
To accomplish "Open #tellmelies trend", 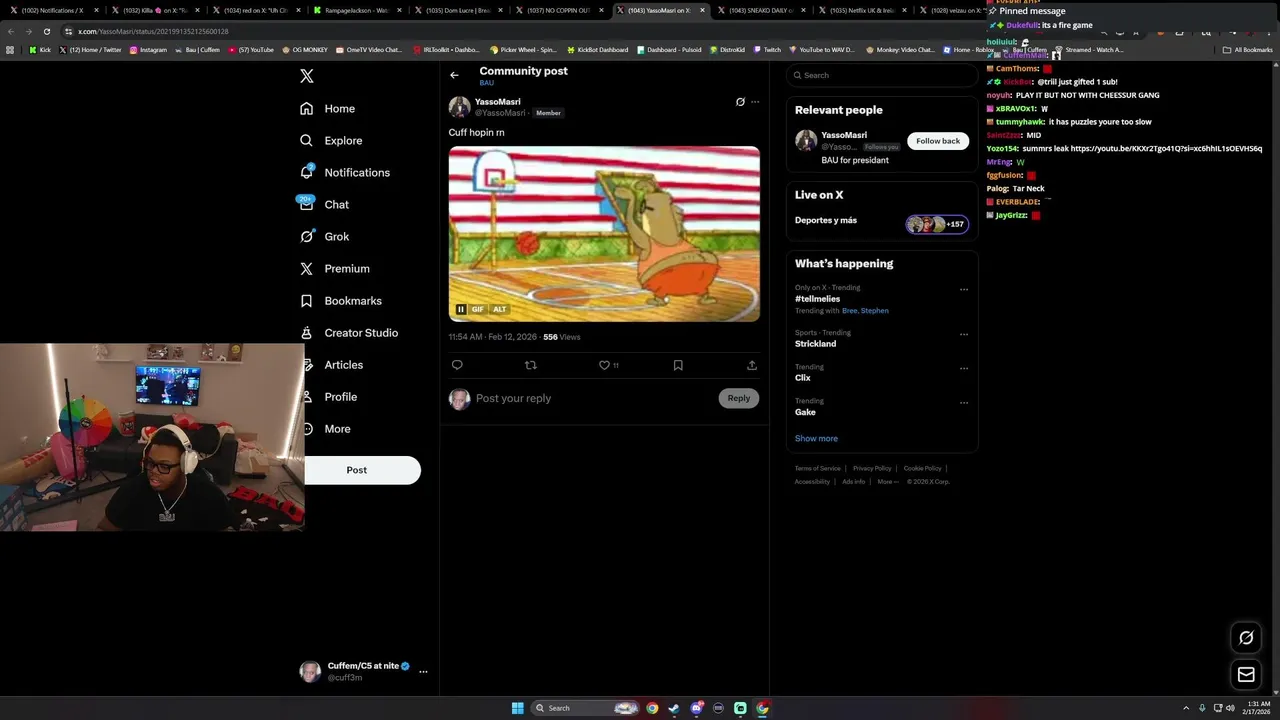I will 817,299.
